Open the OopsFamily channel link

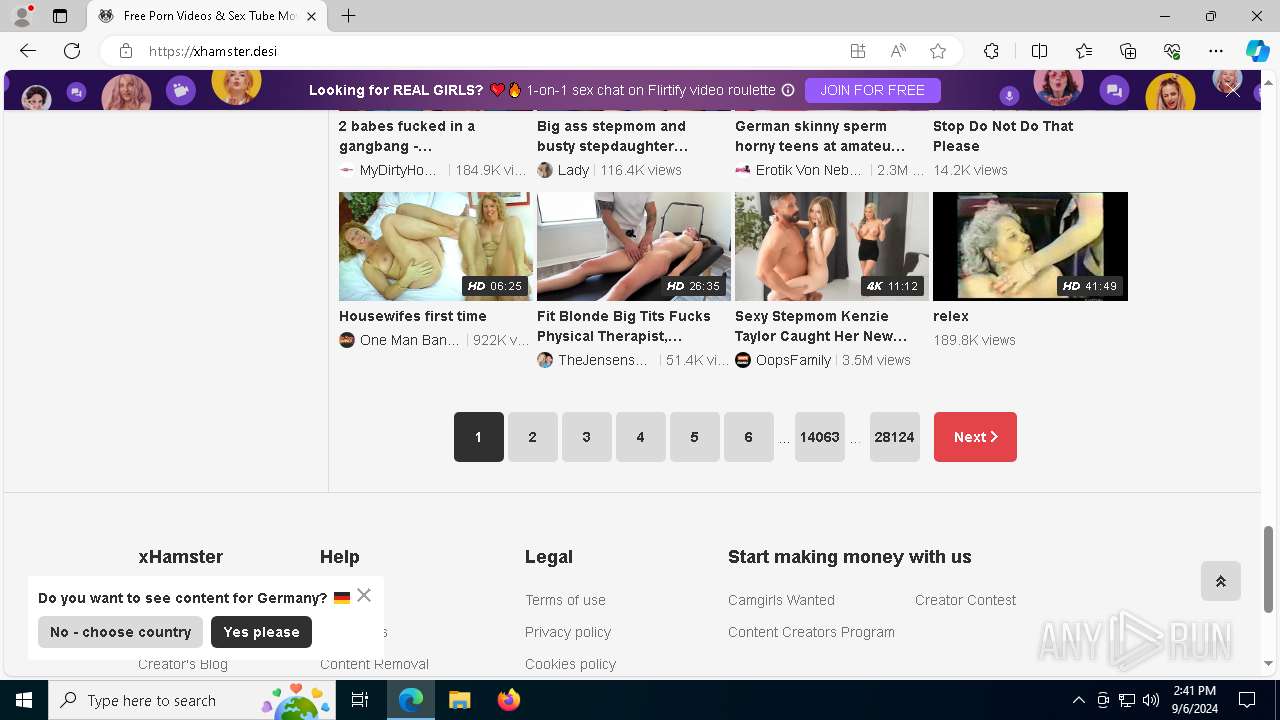(x=793, y=360)
